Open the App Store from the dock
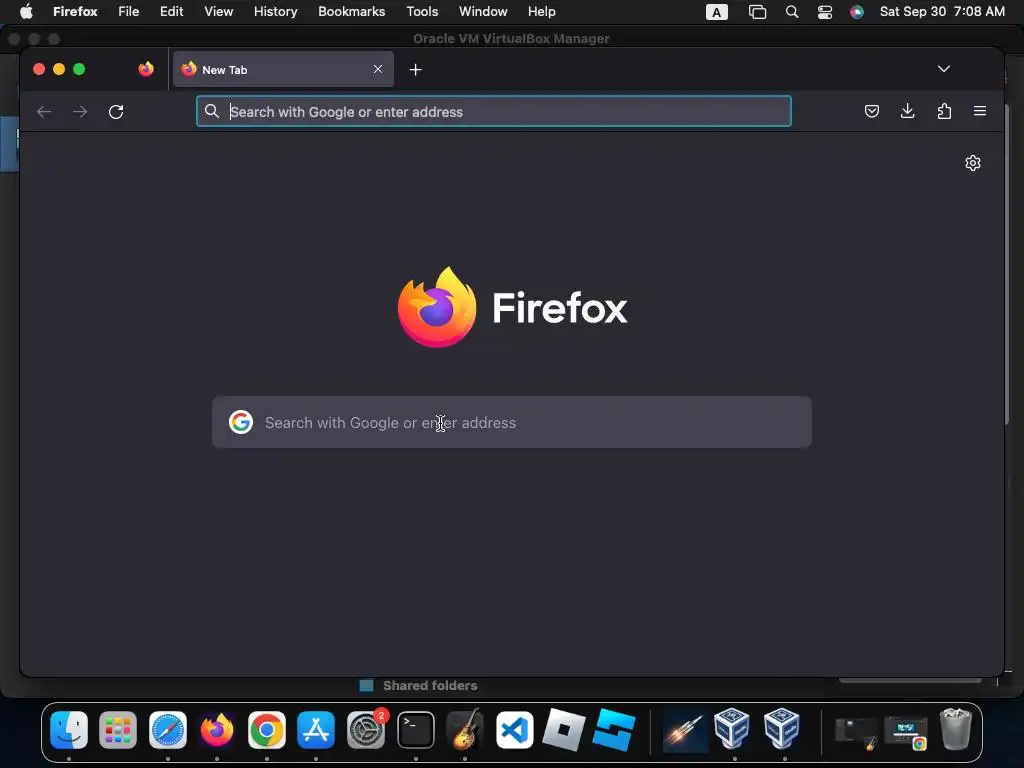 316,729
